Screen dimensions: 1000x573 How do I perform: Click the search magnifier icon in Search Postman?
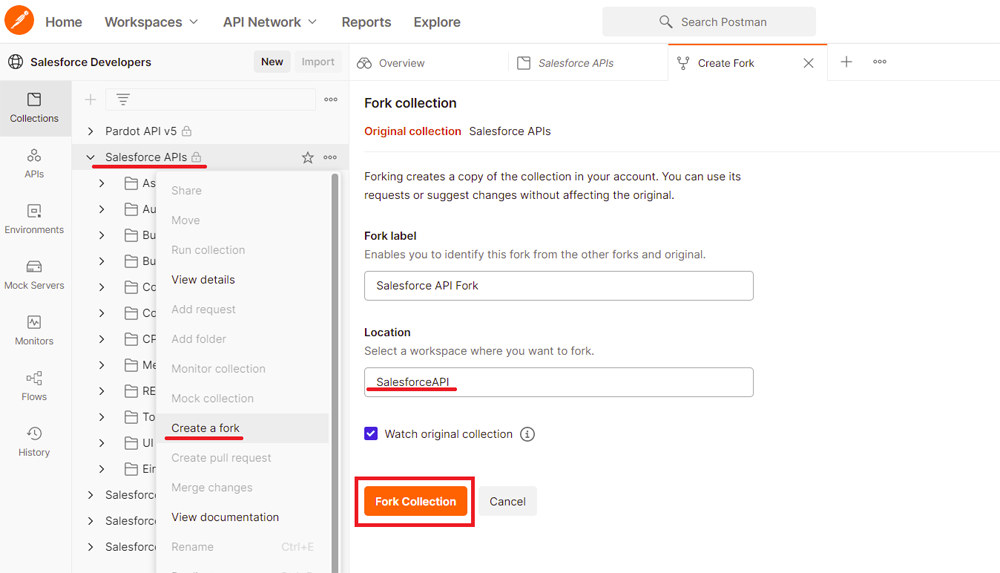665,22
